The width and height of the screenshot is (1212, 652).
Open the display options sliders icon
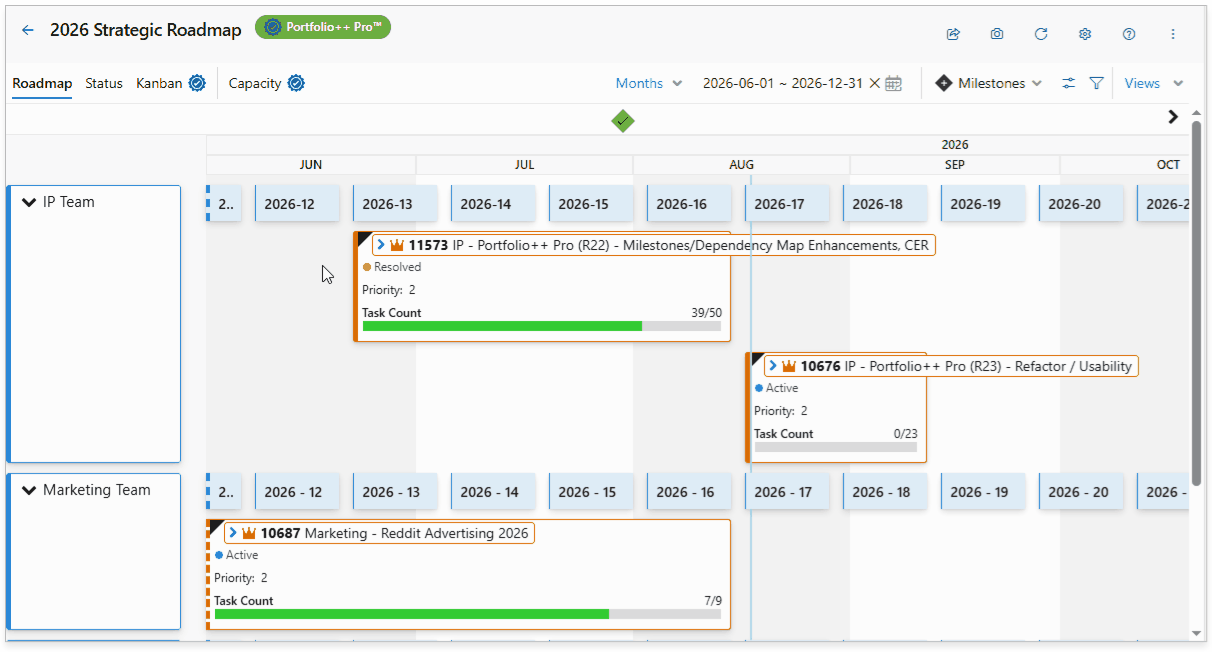(x=1068, y=83)
